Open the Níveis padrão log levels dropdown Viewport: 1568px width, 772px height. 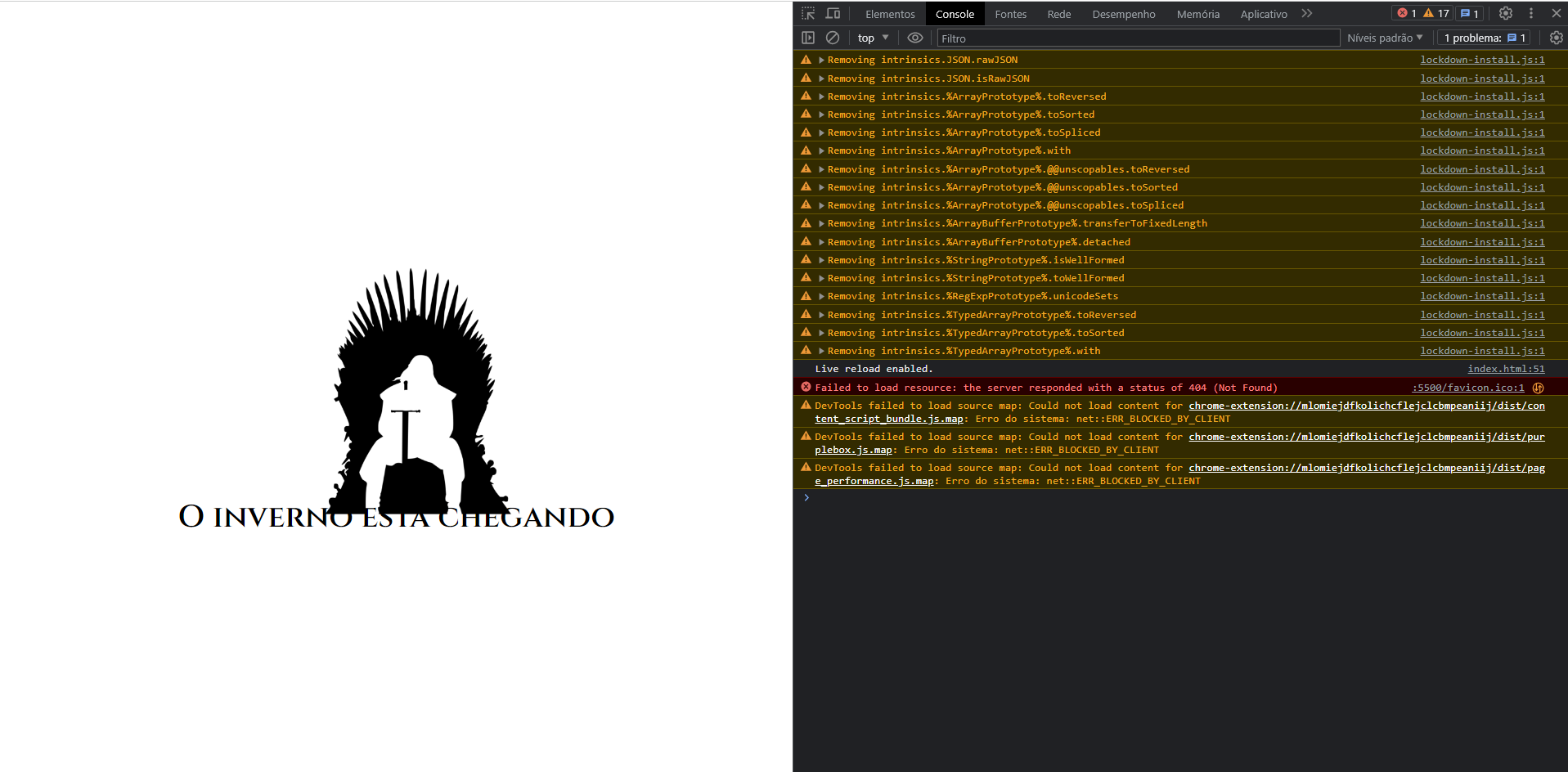1385,38
